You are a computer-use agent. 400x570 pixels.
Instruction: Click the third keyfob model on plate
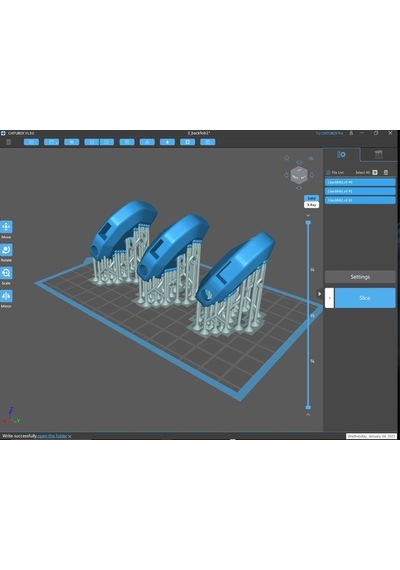pos(235,268)
